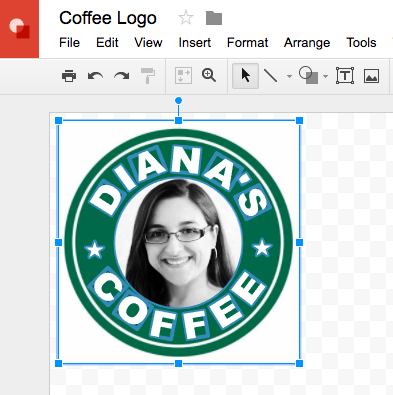The height and width of the screenshot is (395, 393).
Task: Select the Shape tool
Action: pyautogui.click(x=308, y=75)
